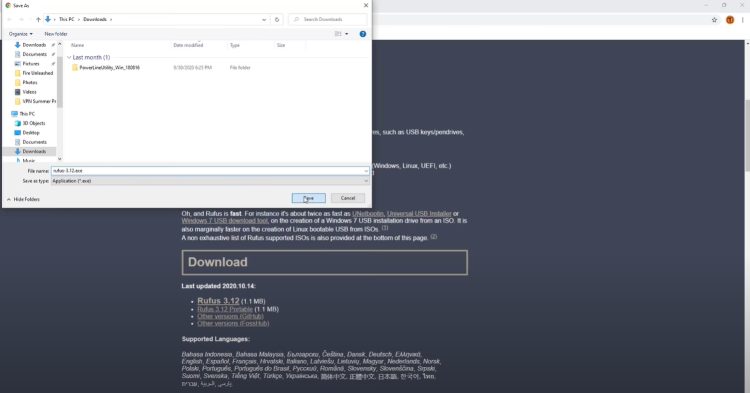The height and width of the screenshot is (393, 750).
Task: Click the Save button
Action: pyautogui.click(x=309, y=198)
